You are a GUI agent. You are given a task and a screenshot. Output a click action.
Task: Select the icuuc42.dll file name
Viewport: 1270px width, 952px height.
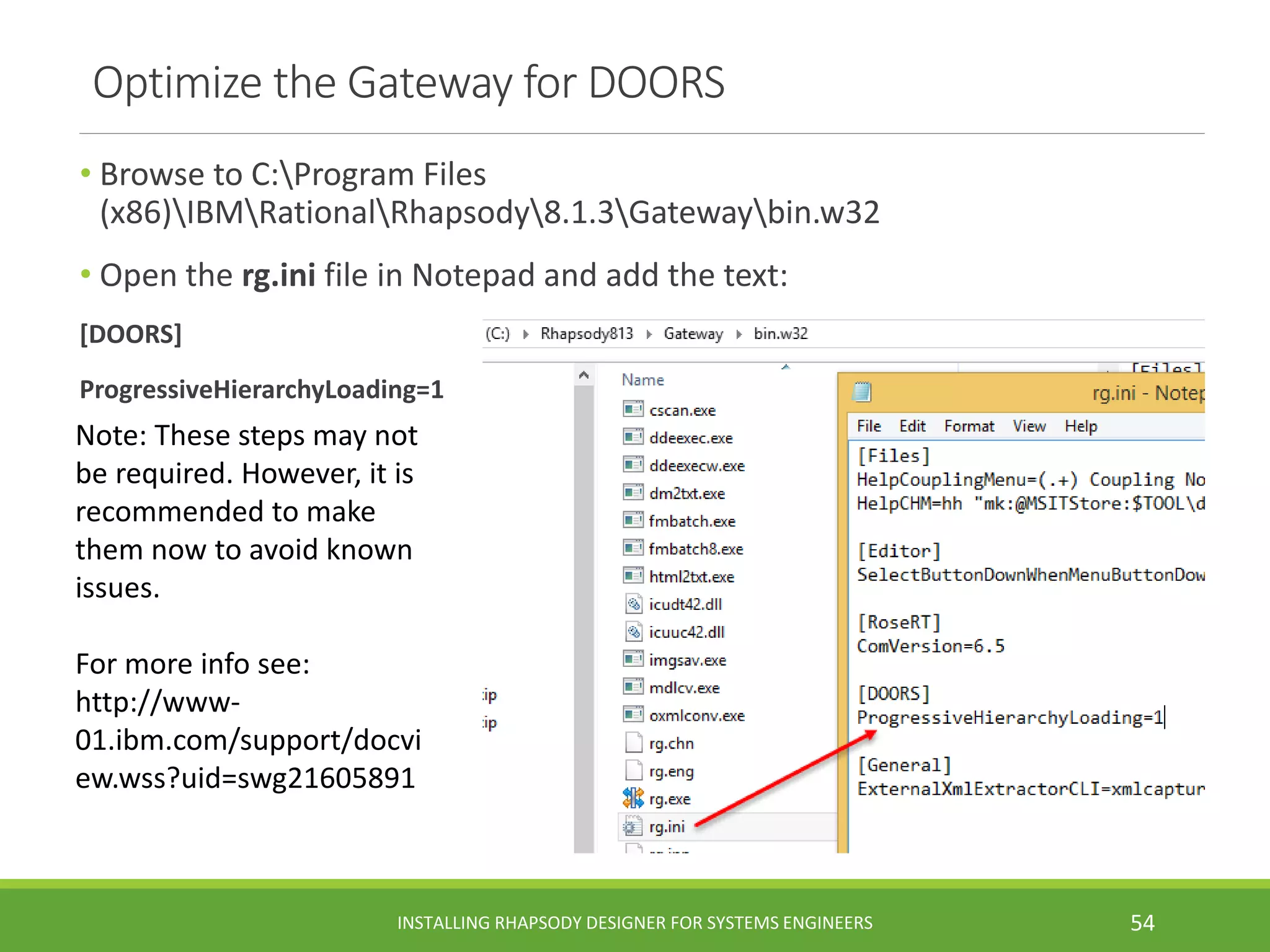point(686,632)
